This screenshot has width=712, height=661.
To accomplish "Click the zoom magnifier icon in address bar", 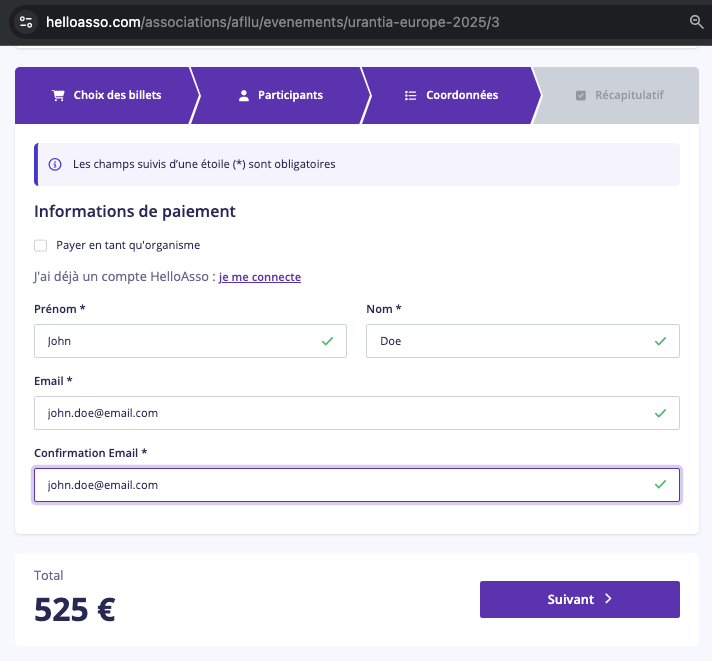I will coord(696,22).
